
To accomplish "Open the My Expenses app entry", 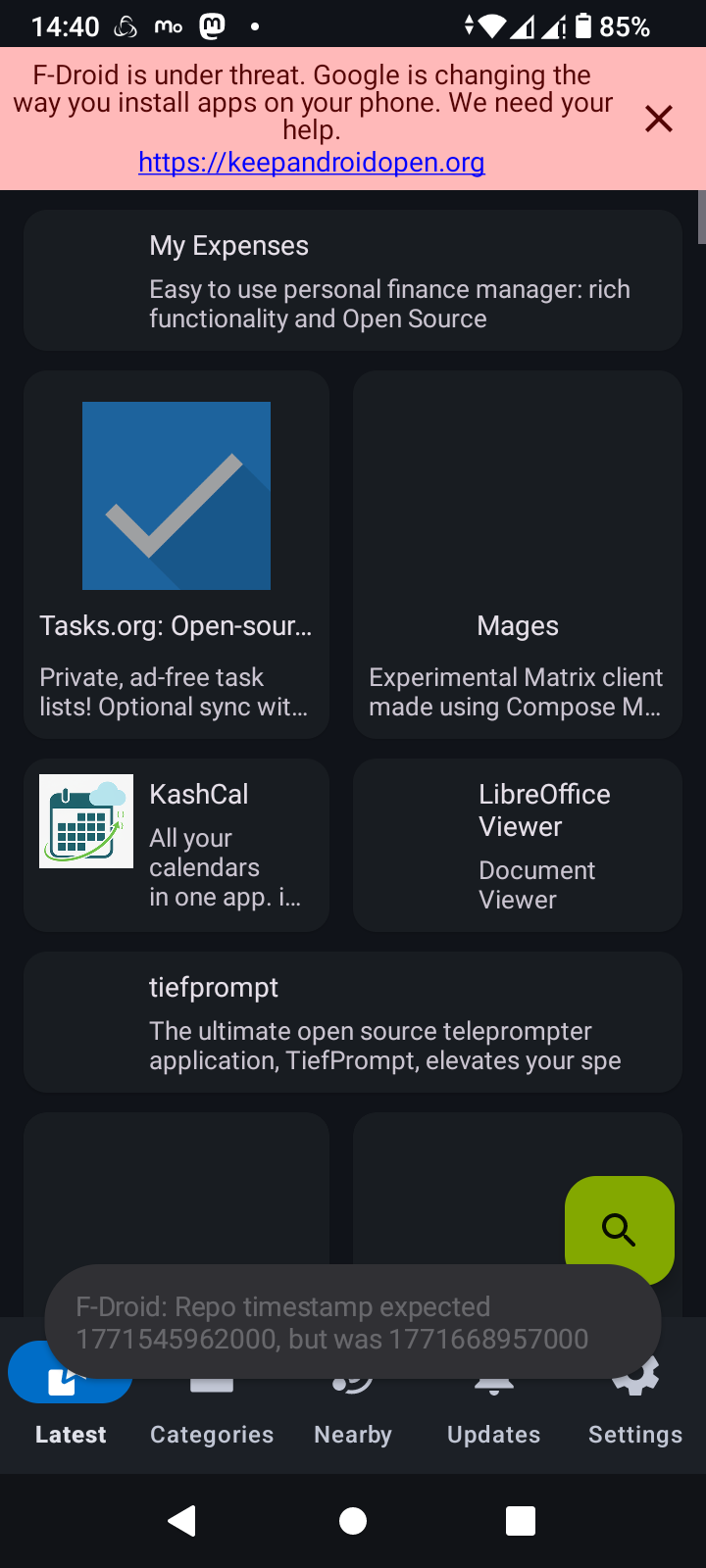I will coord(353,280).
